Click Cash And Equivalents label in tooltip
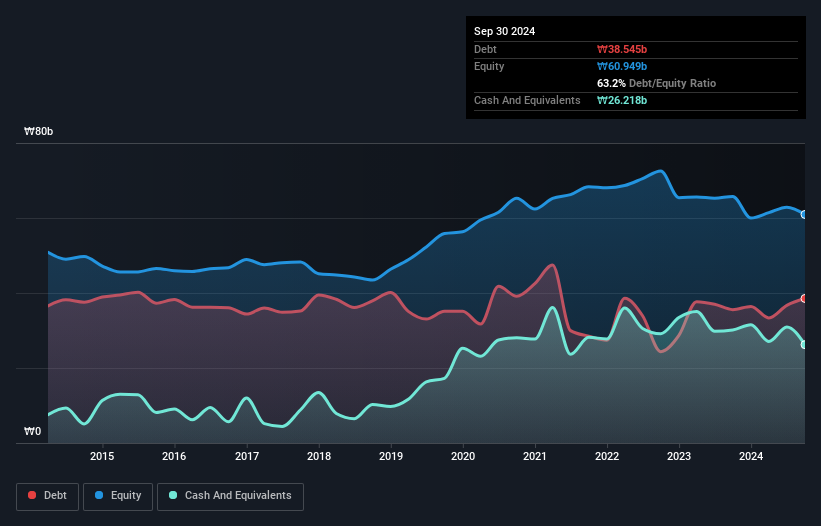 [527, 100]
